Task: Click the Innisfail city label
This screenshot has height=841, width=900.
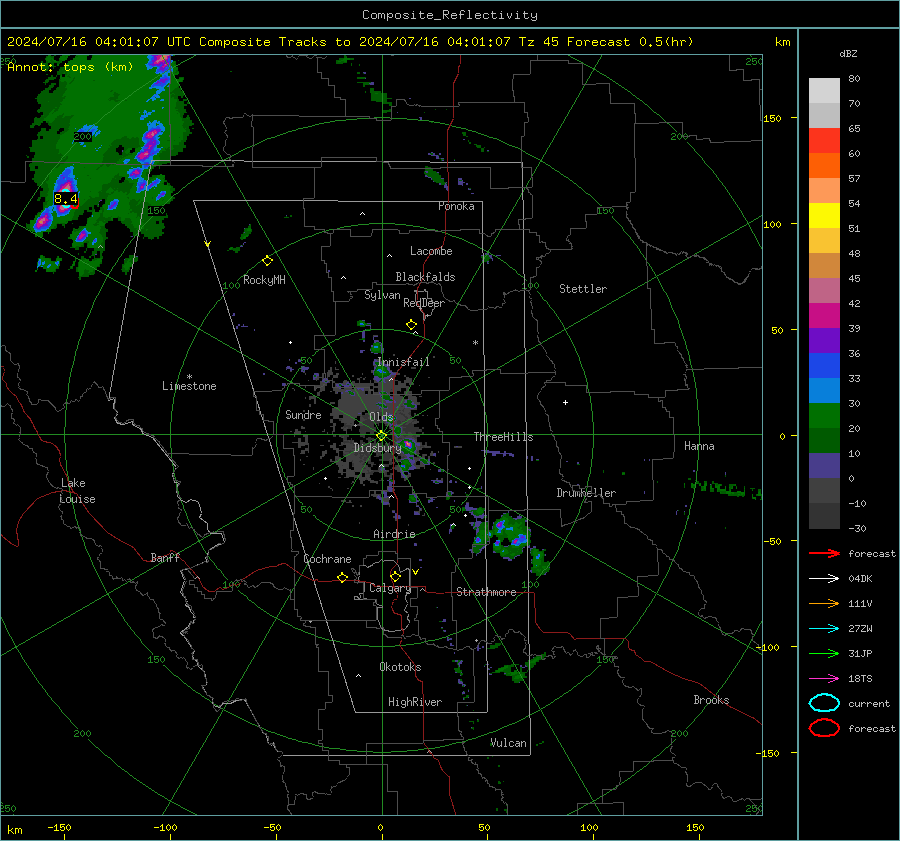Action: (x=403, y=362)
